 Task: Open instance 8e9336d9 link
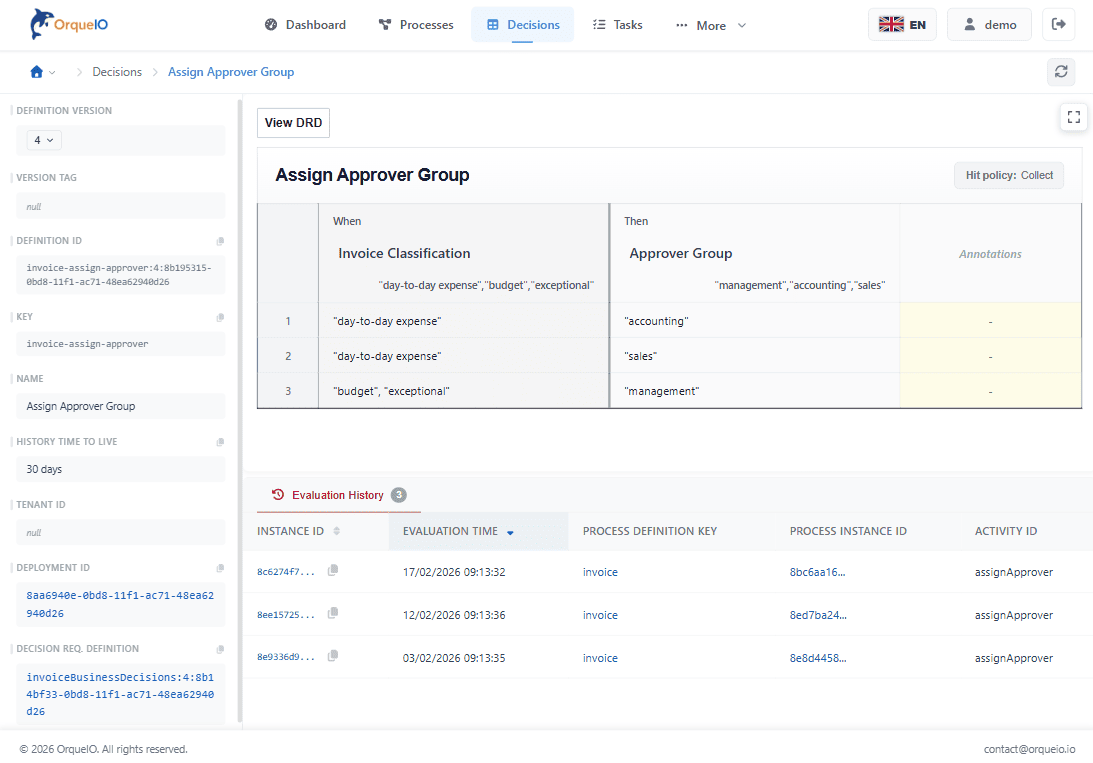[286, 658]
